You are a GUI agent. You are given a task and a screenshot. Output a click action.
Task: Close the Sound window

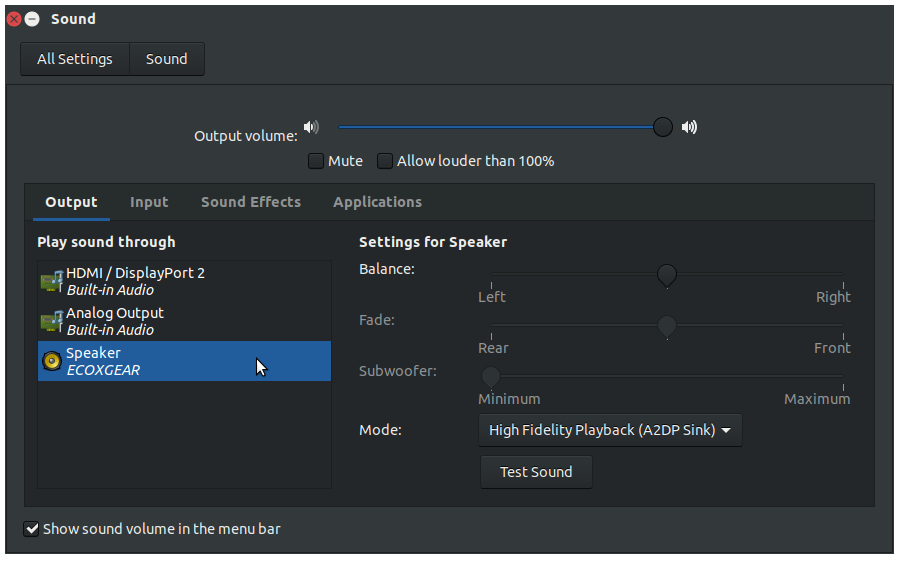click(14, 19)
